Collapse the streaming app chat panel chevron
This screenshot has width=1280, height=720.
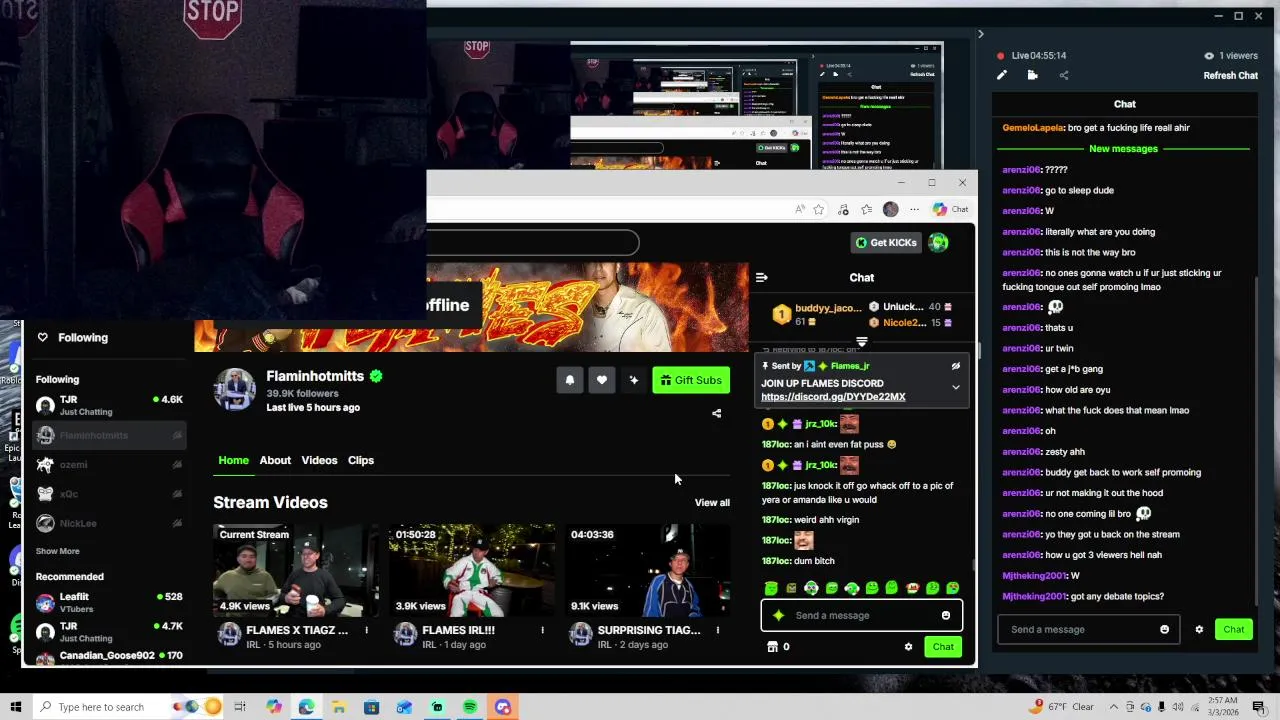pyautogui.click(x=980, y=34)
